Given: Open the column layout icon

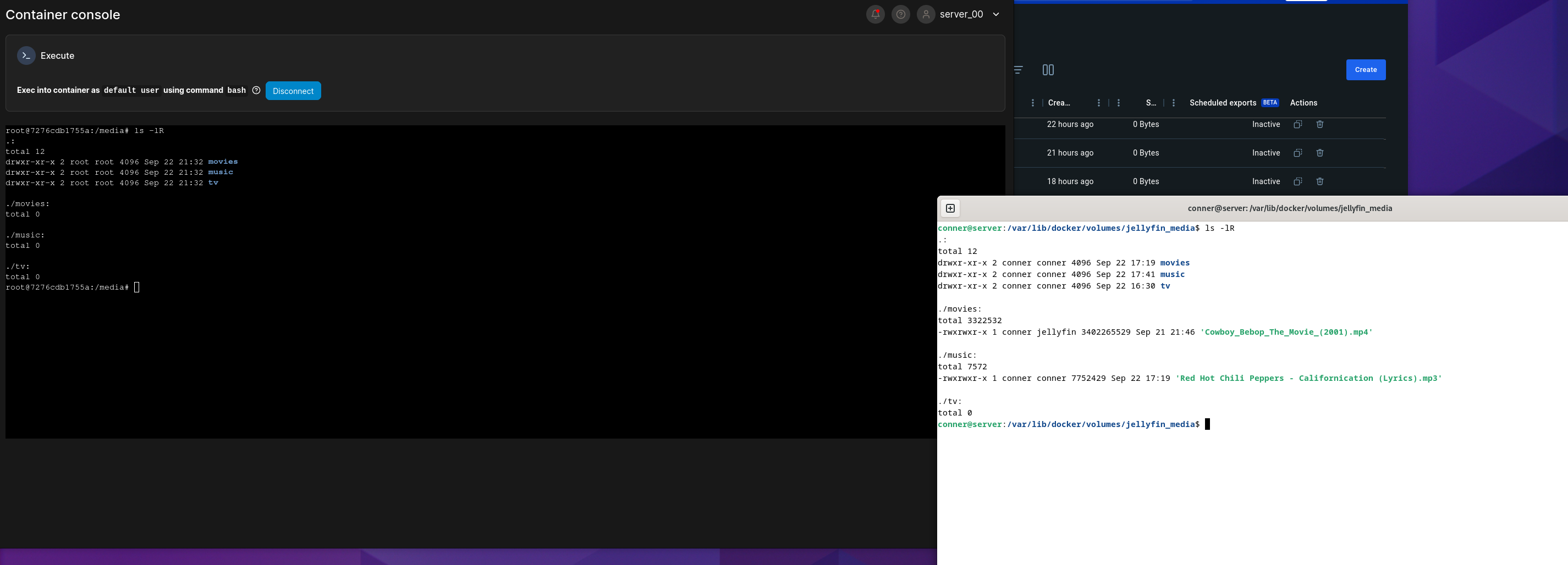Looking at the screenshot, I should [1048, 70].
